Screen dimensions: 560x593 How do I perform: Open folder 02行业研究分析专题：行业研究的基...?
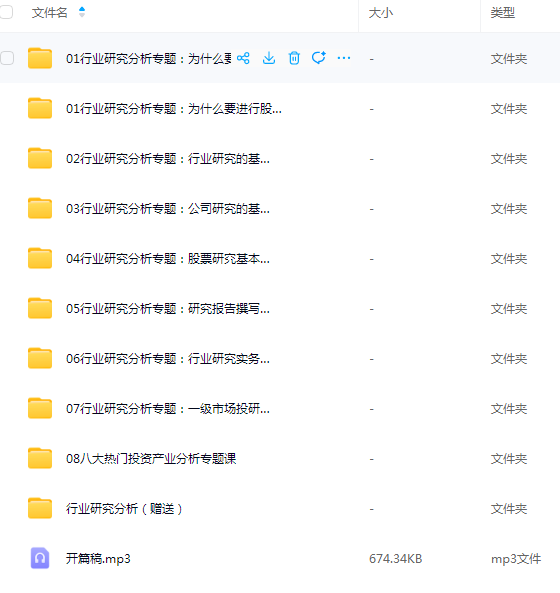click(168, 159)
